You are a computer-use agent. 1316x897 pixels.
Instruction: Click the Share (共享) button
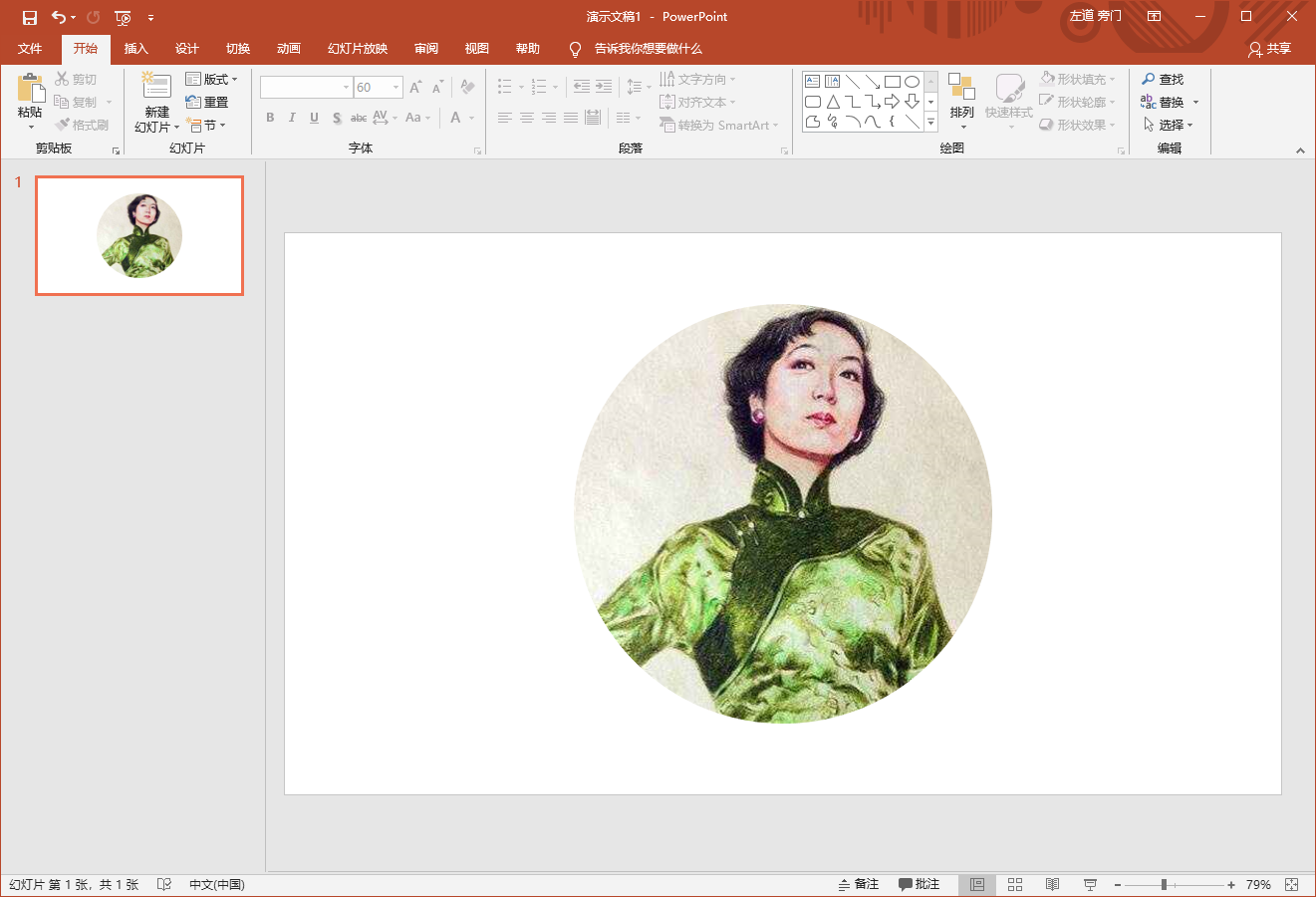point(1269,49)
